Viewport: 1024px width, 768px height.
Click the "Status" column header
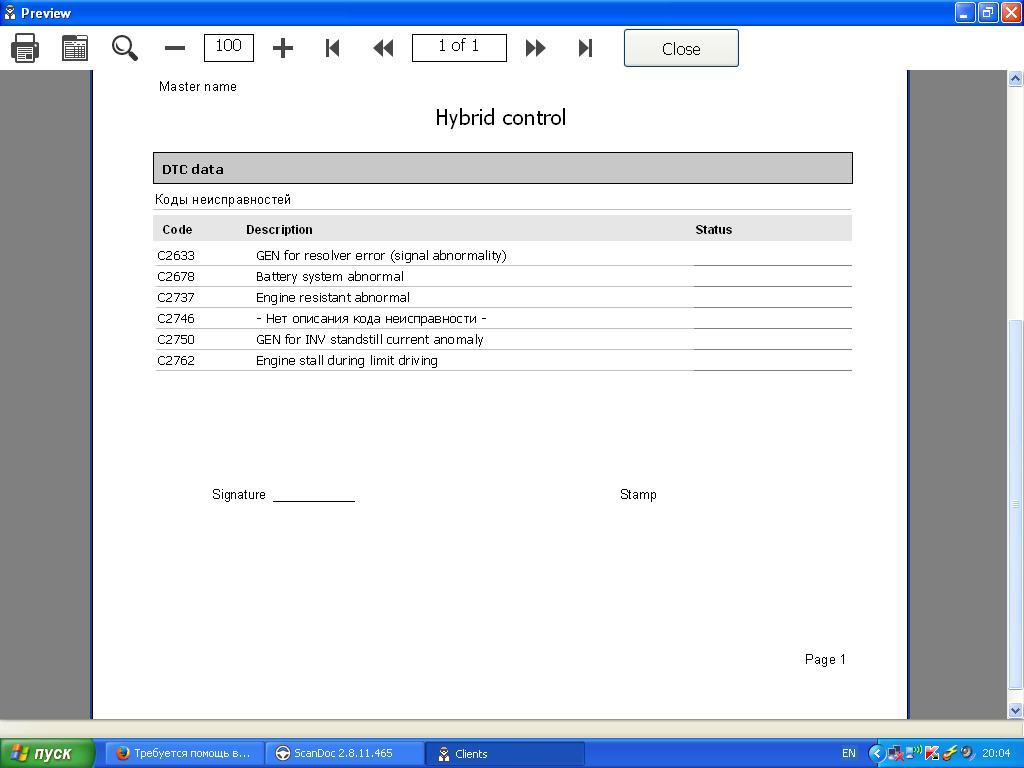coord(714,229)
